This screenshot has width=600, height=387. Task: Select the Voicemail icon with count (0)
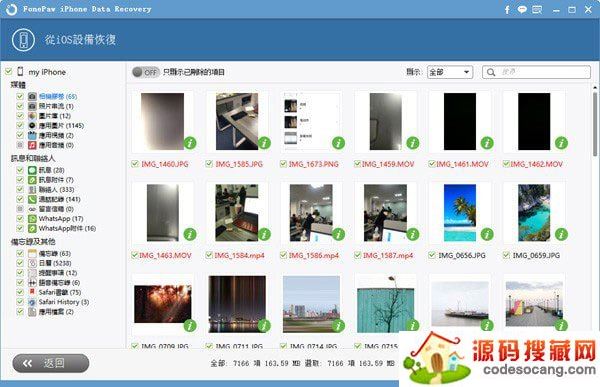33,209
